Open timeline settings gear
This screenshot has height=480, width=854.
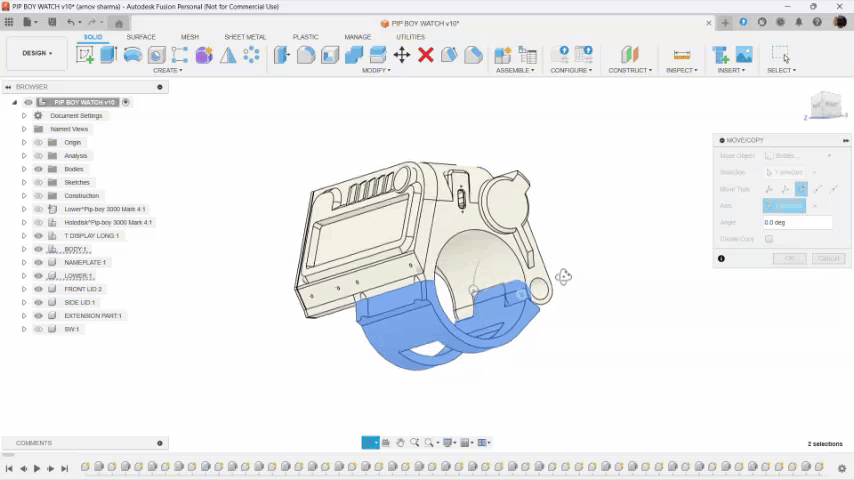point(842,468)
